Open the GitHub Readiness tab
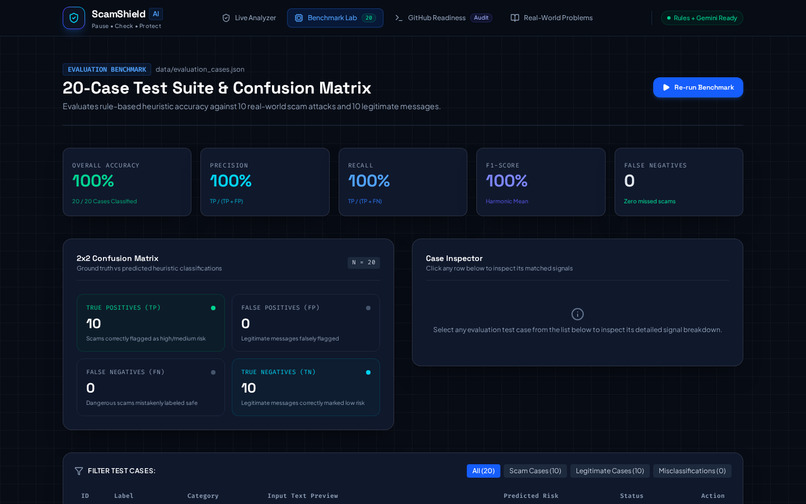 point(443,18)
